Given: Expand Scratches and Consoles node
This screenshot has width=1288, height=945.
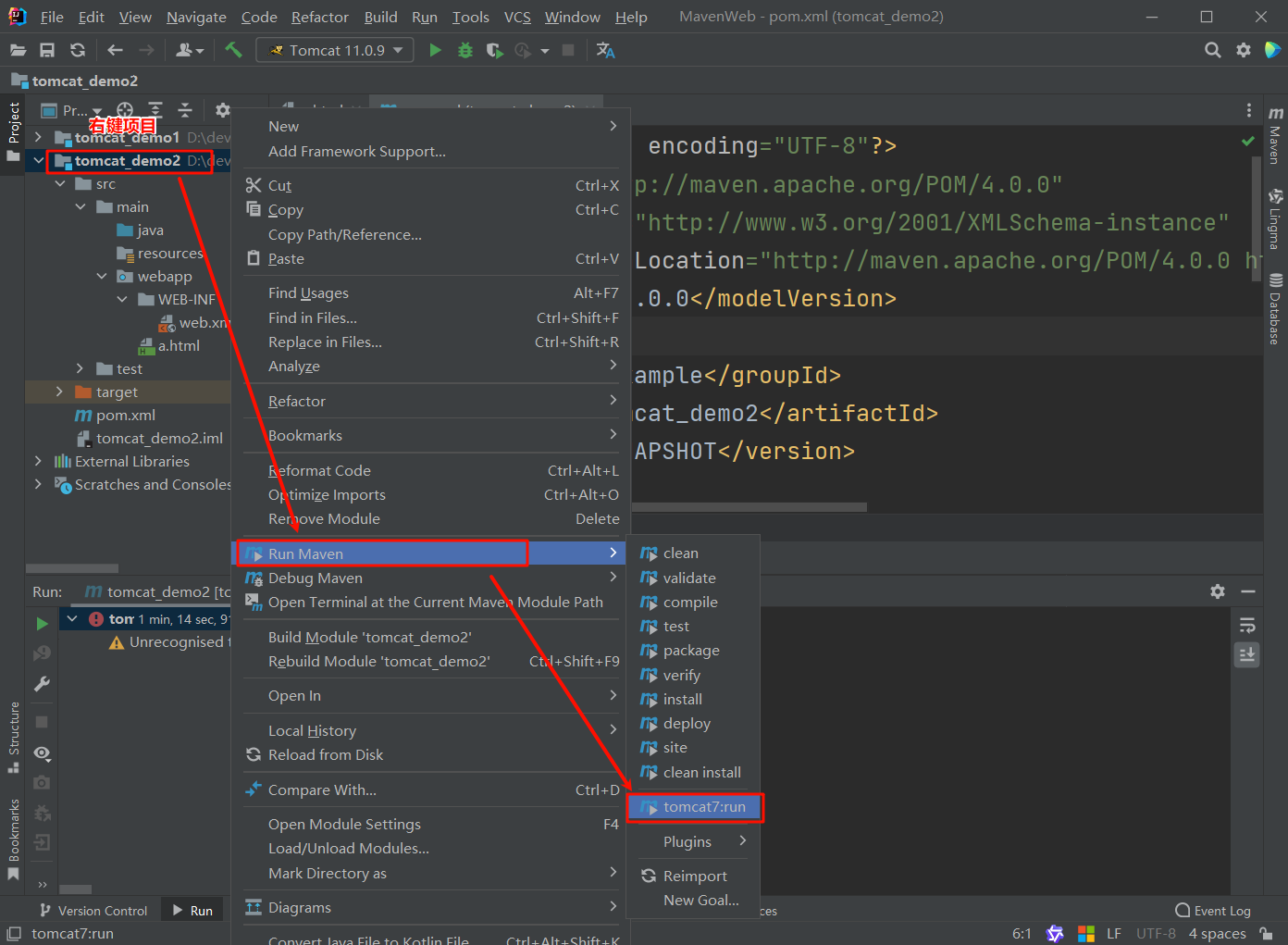Looking at the screenshot, I should coord(38,484).
